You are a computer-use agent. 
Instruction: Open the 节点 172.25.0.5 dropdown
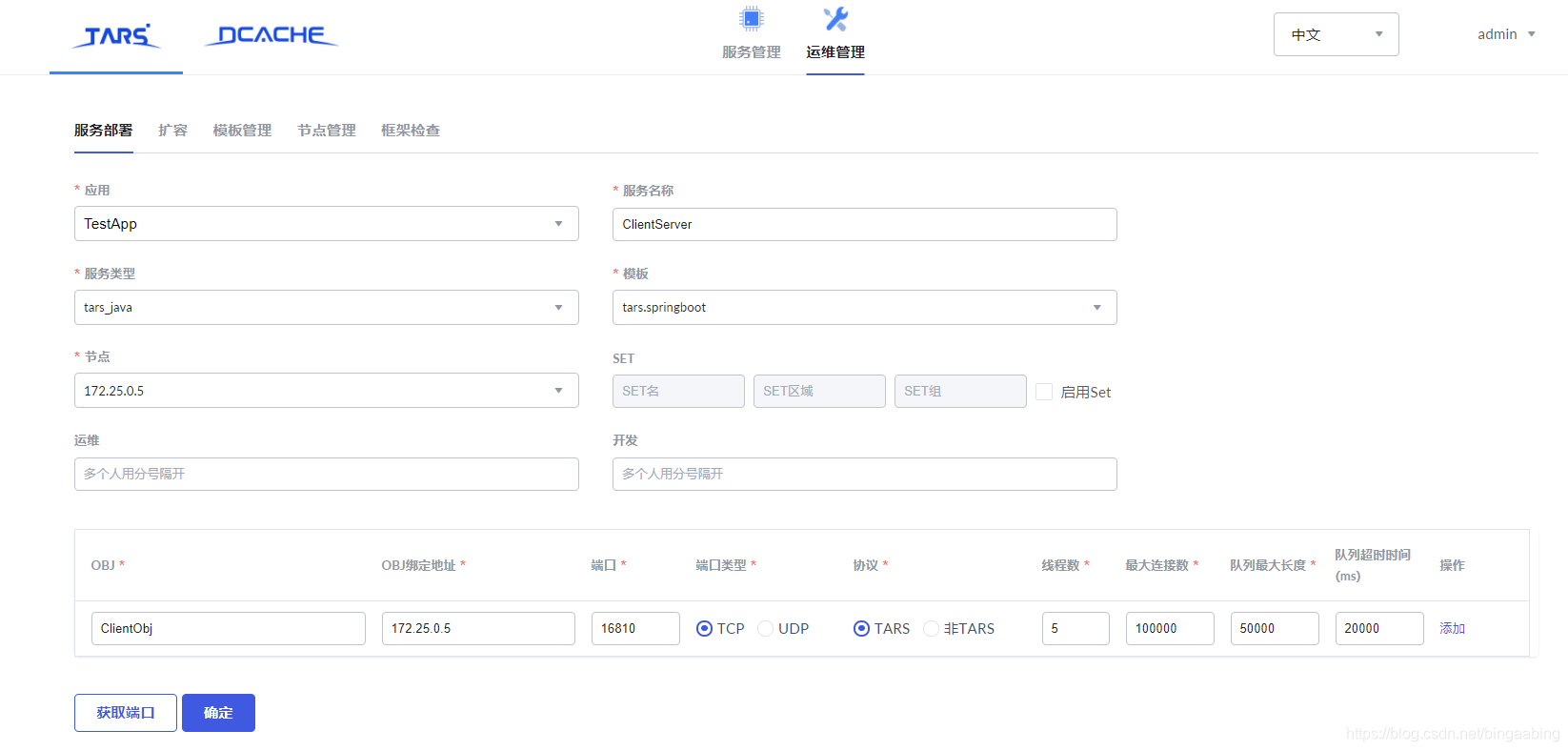point(327,391)
